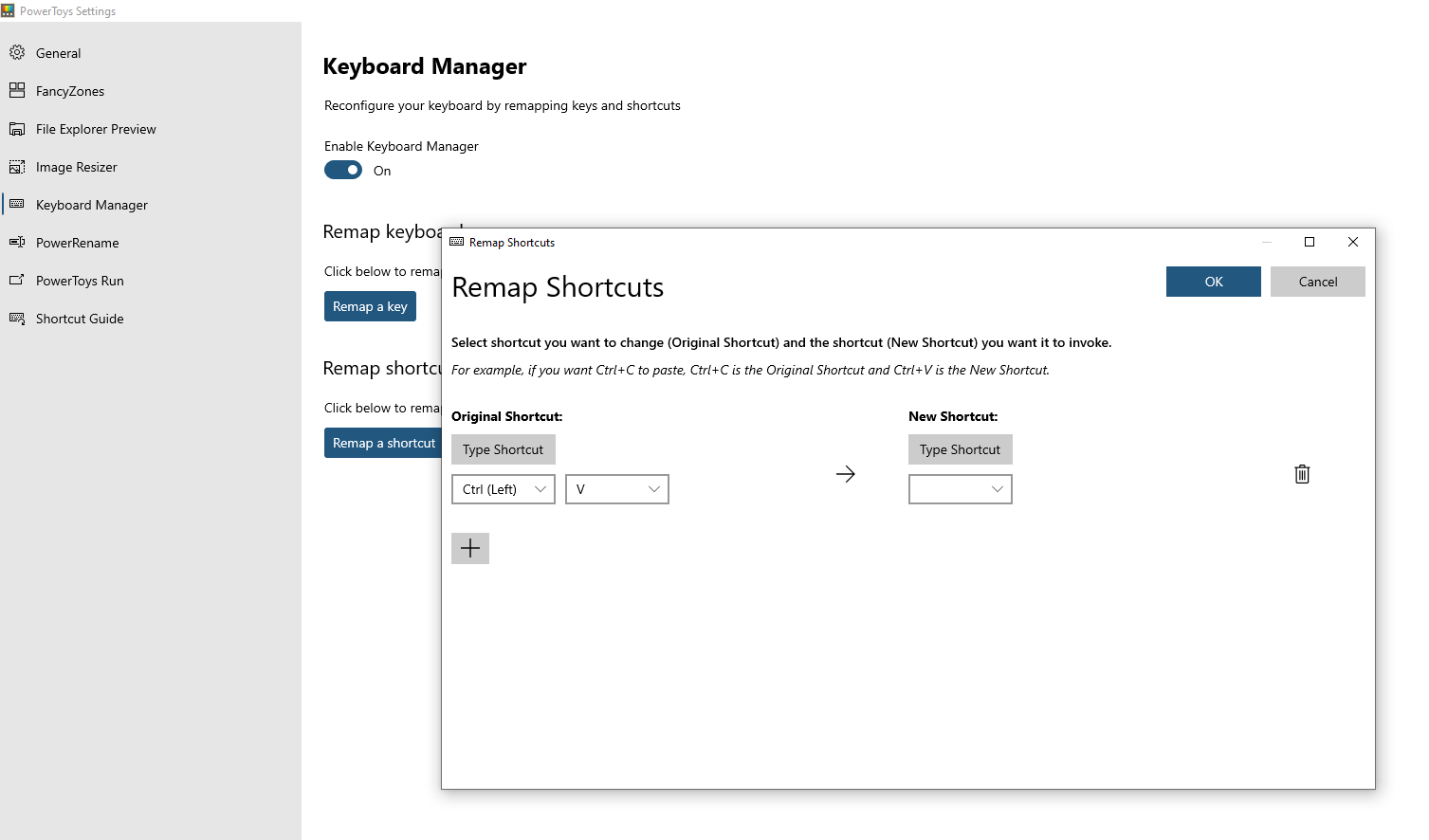The height and width of the screenshot is (840, 1429).
Task: Cancel the Remap Shortcuts dialog
Action: click(x=1317, y=281)
